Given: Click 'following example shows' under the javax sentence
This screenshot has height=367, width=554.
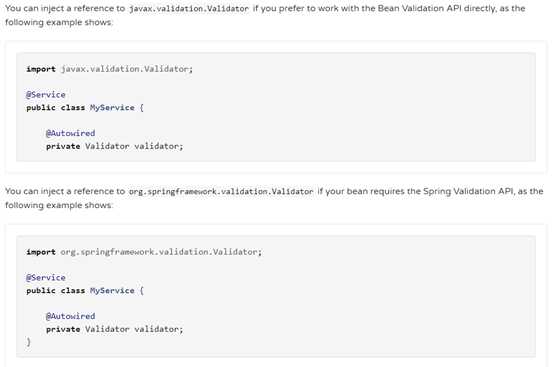Looking at the screenshot, I should click(x=58, y=22).
